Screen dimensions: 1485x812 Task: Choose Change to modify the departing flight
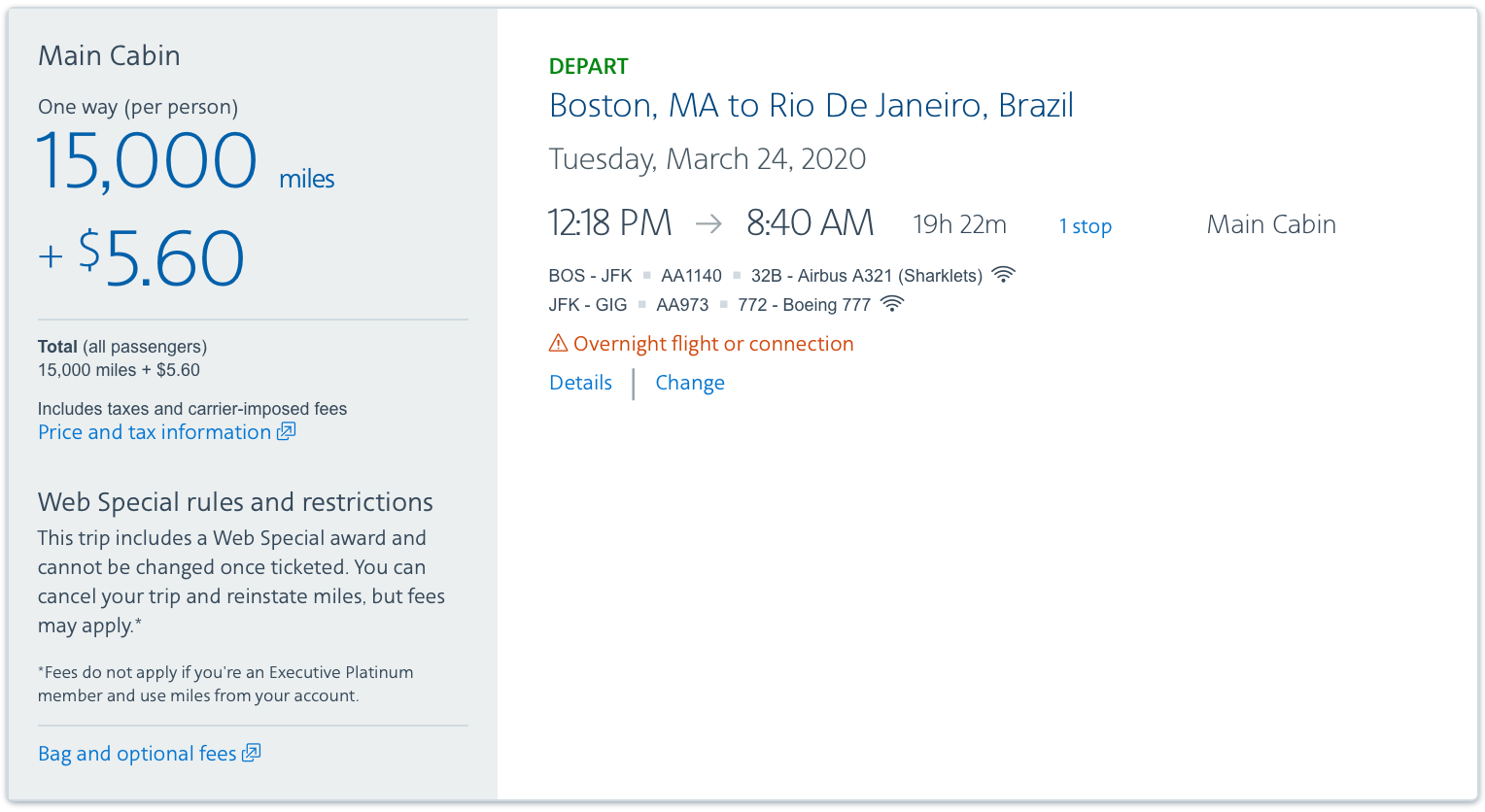click(690, 383)
